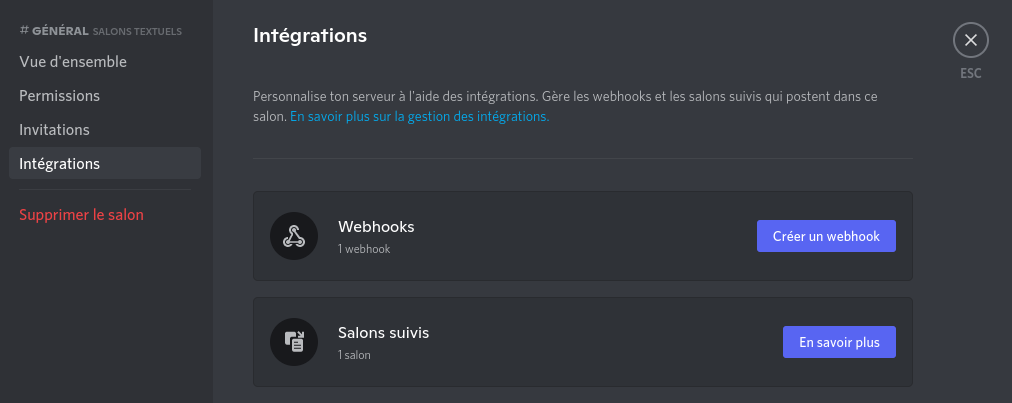Click the Salons suivis circular icon
The width and height of the screenshot is (1012, 403).
pos(294,342)
